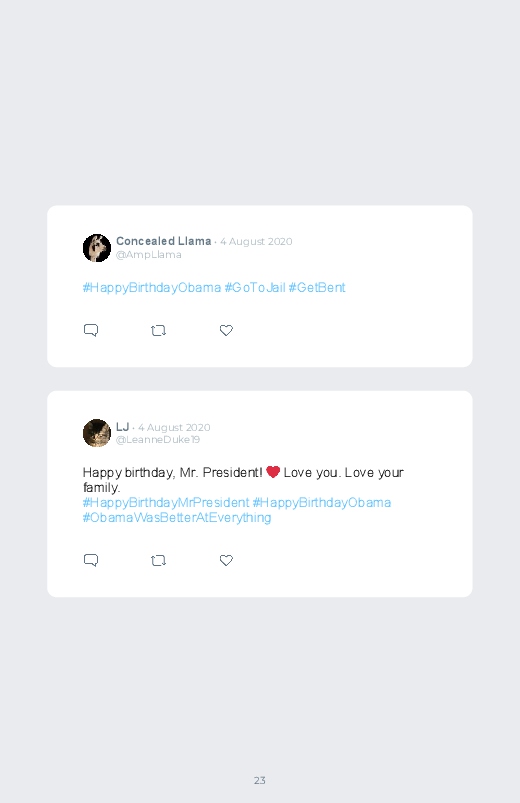Open #HappyBirthdayObama hashtag in Llama's tweet

pyautogui.click(x=152, y=288)
